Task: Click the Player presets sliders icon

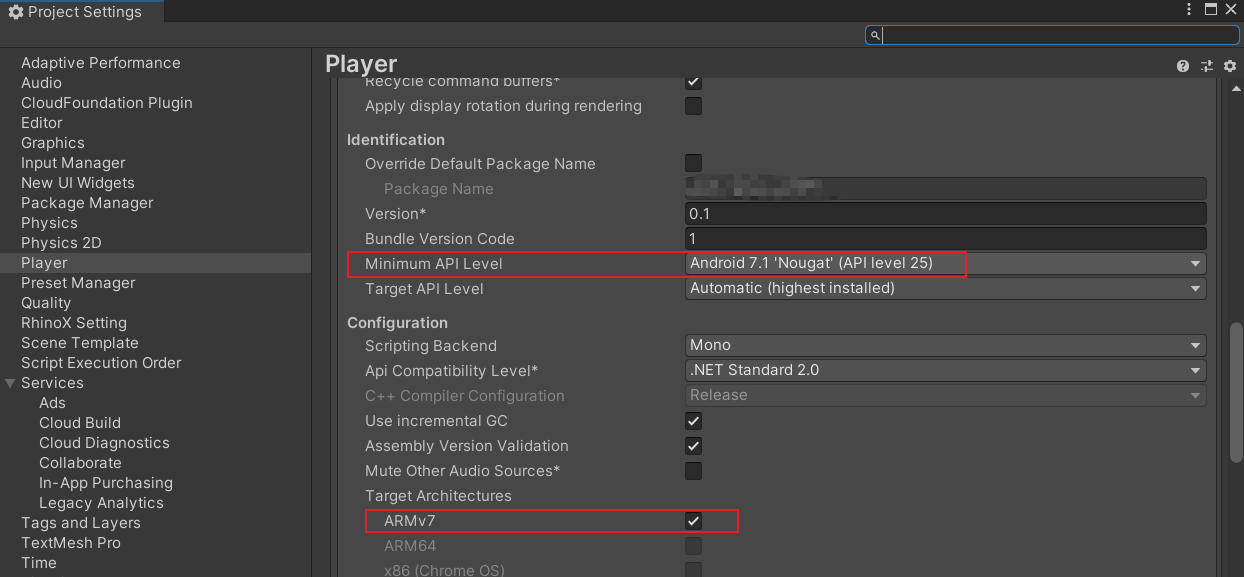Action: [x=1207, y=66]
